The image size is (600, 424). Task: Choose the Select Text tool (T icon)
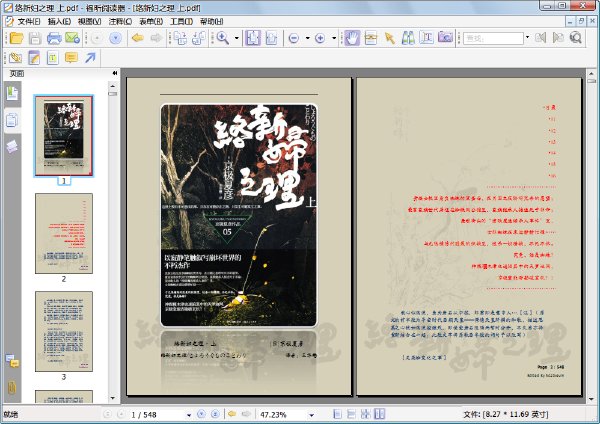pyautogui.click(x=426, y=38)
